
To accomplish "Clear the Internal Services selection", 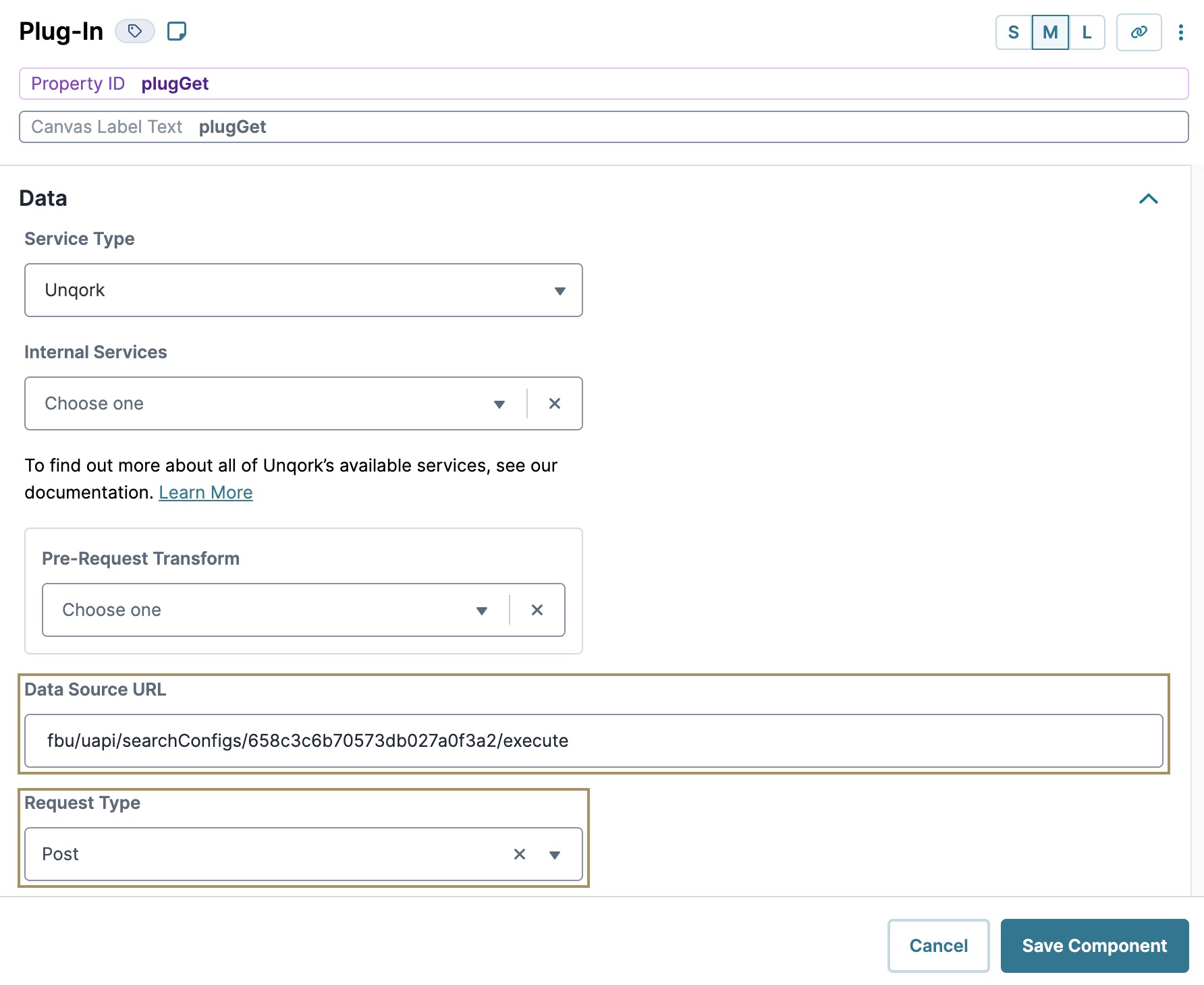I will (555, 403).
